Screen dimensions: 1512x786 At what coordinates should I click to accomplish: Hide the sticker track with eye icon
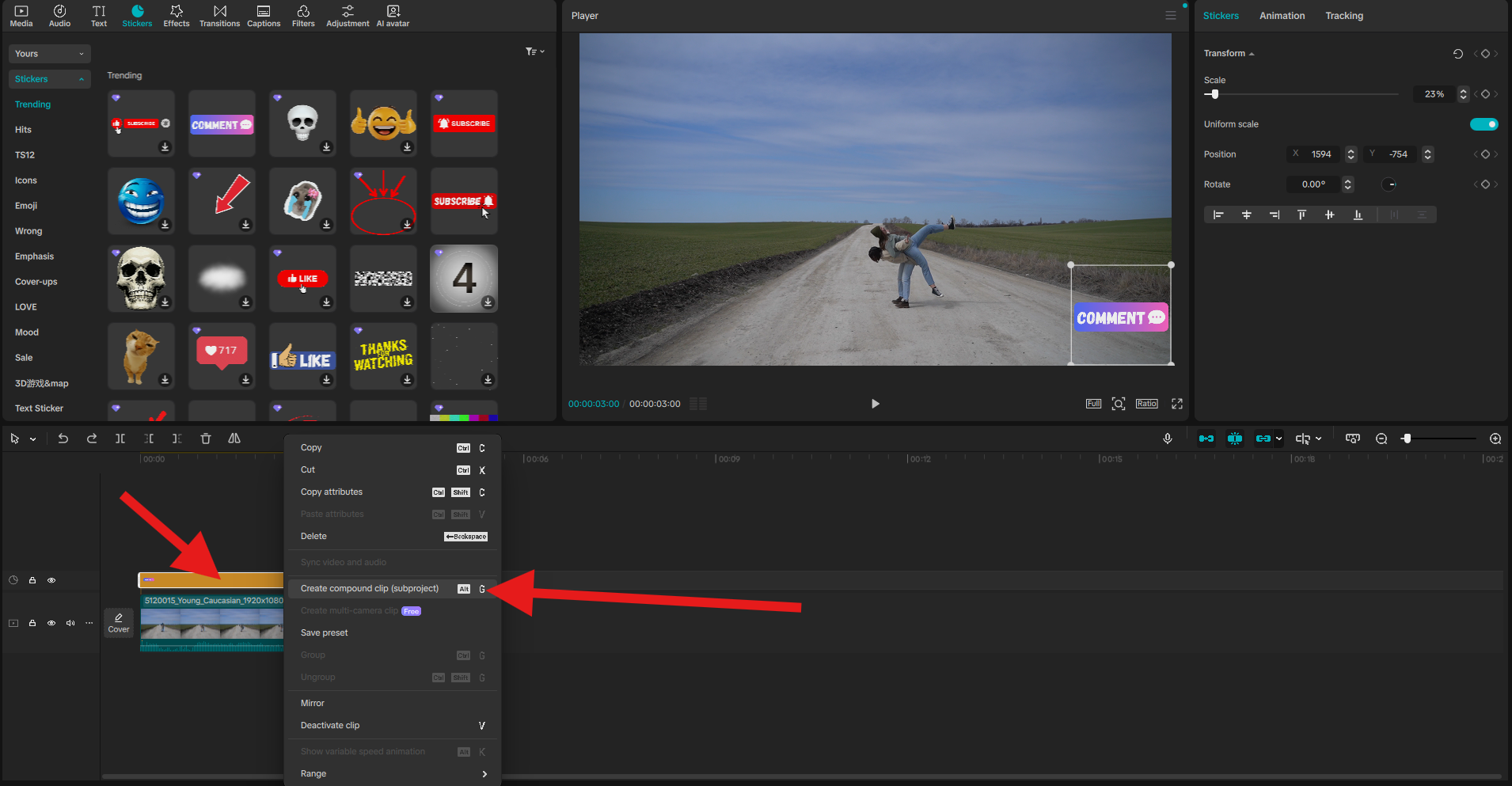coord(51,580)
